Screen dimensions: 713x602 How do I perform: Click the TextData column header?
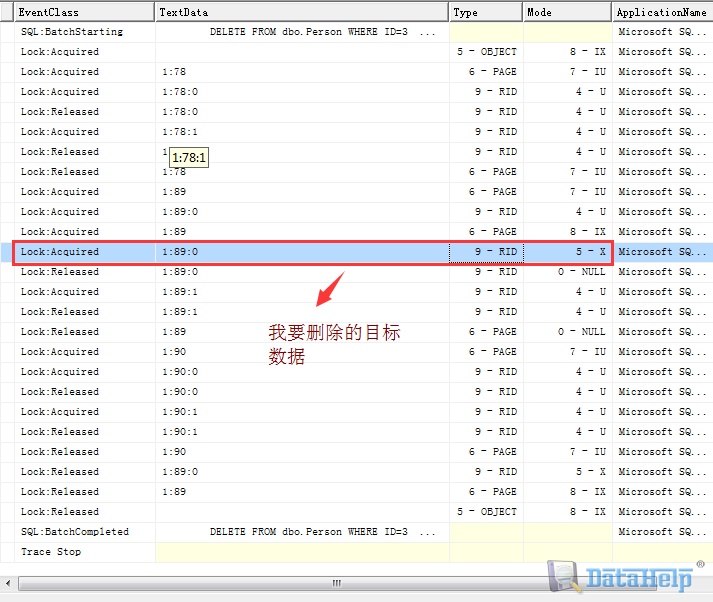(x=302, y=12)
